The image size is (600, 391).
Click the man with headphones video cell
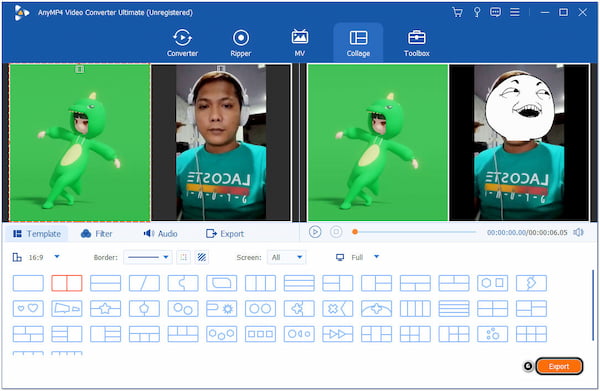pyautogui.click(x=221, y=142)
